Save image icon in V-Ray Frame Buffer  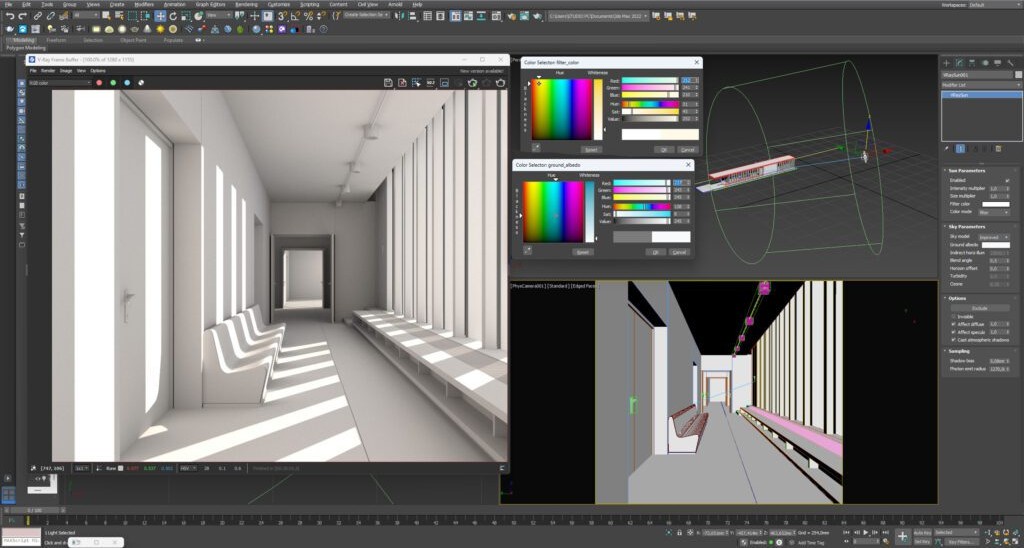(x=388, y=83)
